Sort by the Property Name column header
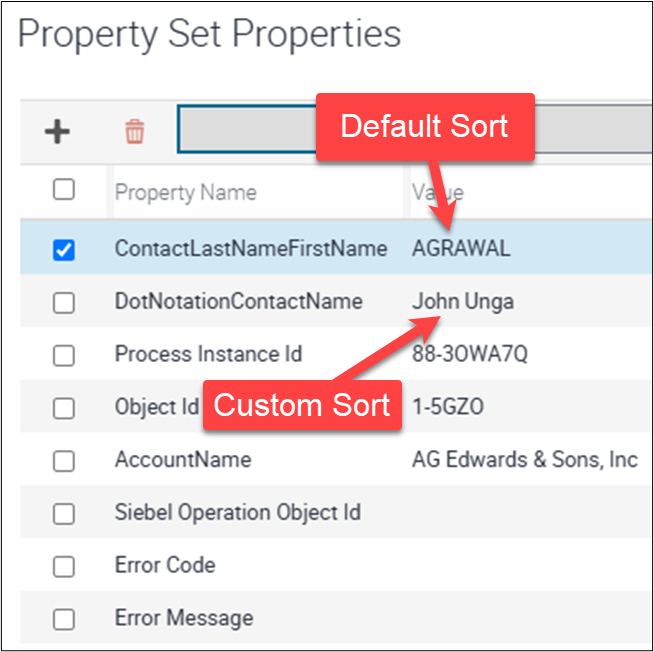This screenshot has height=652, width=654. tap(185, 192)
